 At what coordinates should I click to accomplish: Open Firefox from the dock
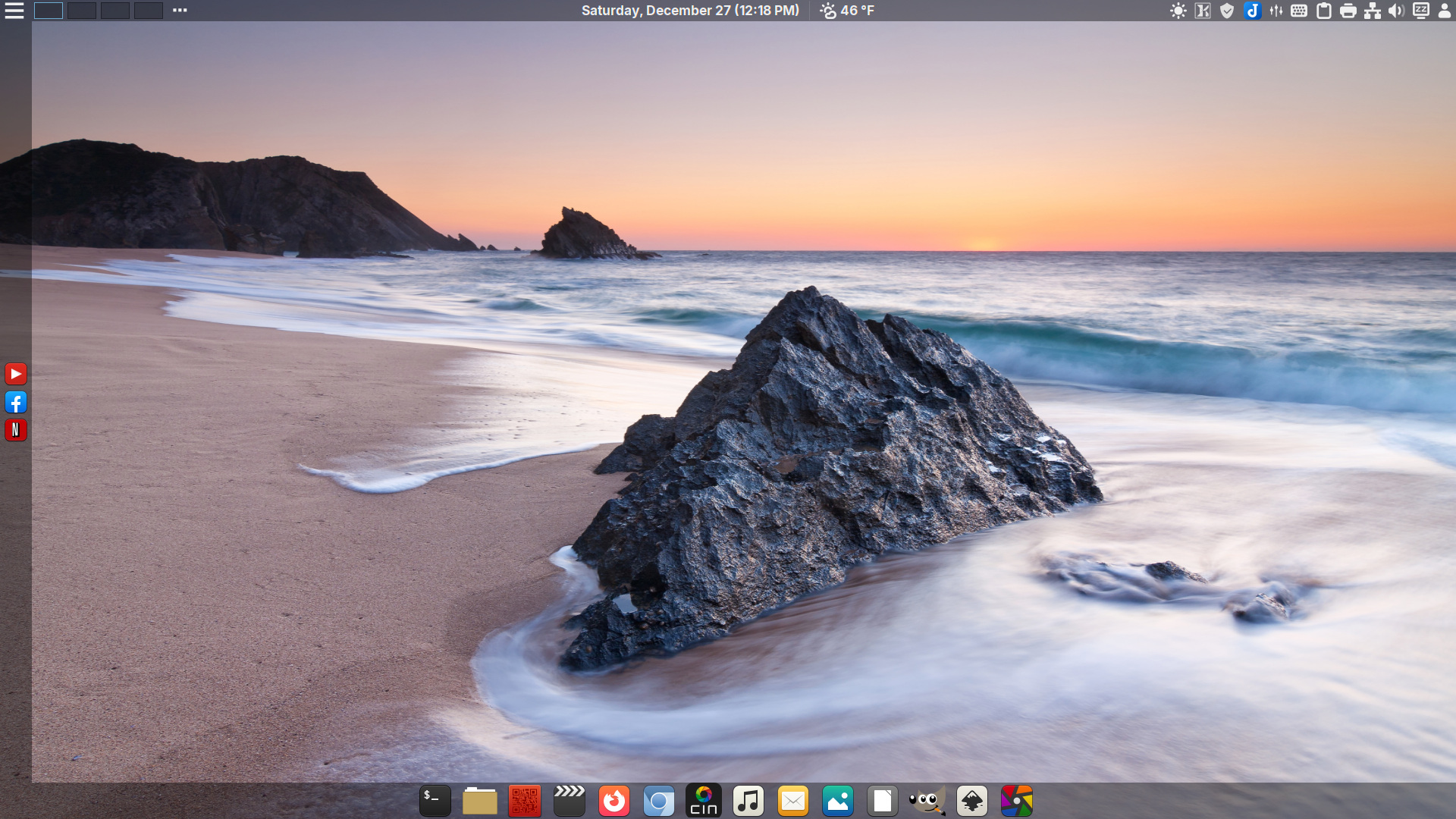point(614,800)
